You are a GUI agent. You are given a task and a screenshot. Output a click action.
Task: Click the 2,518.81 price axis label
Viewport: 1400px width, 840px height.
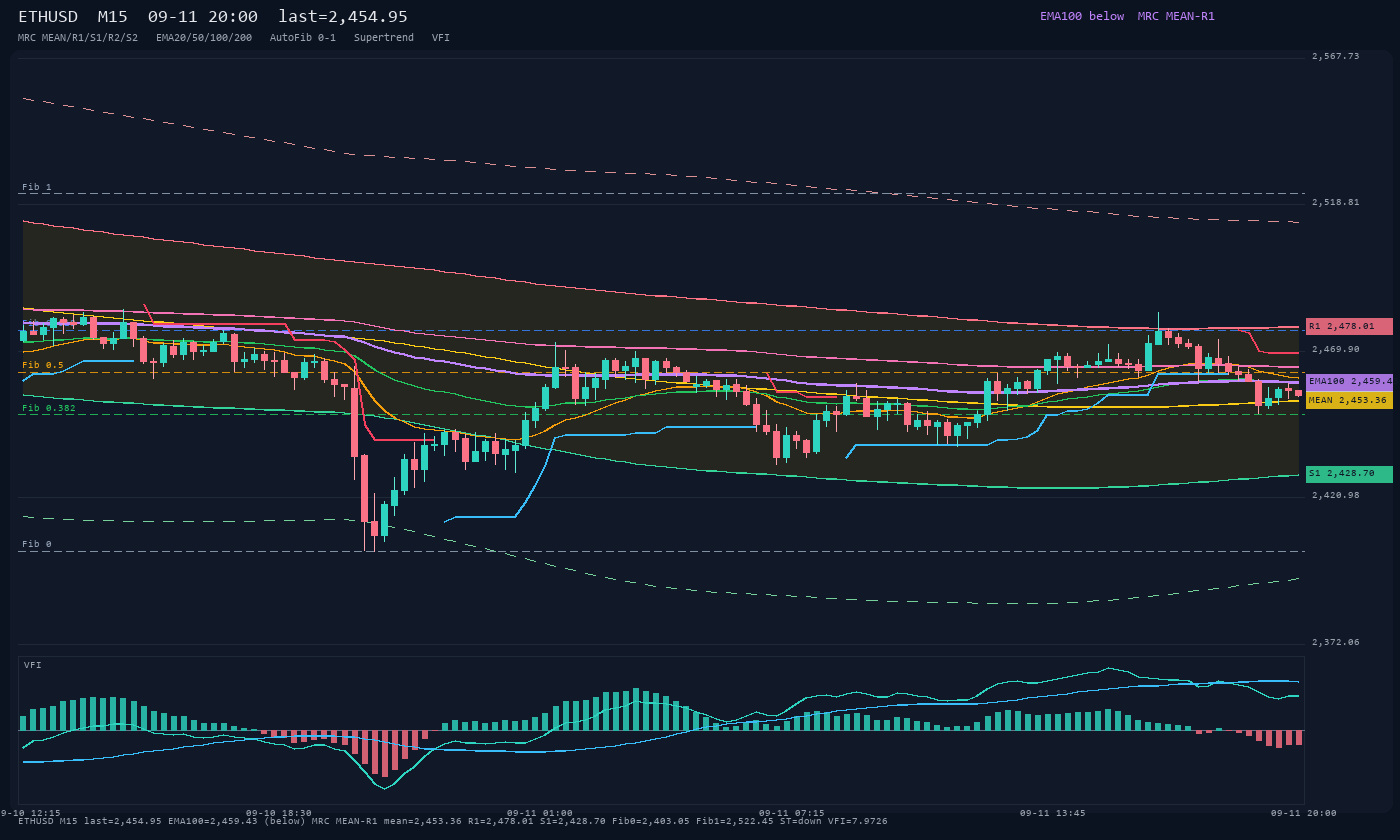pyautogui.click(x=1336, y=202)
